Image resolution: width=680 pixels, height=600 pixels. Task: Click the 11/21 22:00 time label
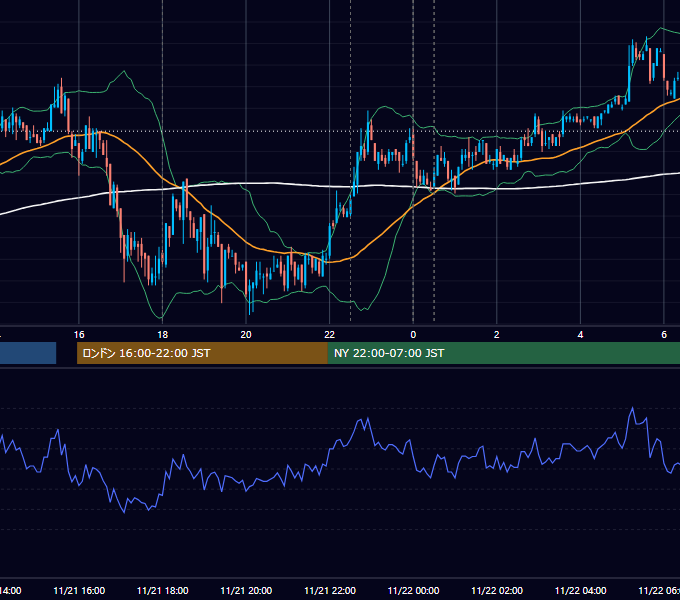point(330,590)
